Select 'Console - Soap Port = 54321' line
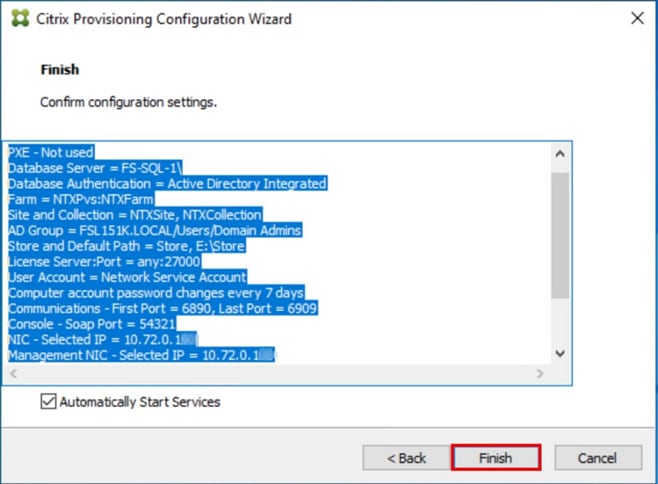 (x=92, y=324)
